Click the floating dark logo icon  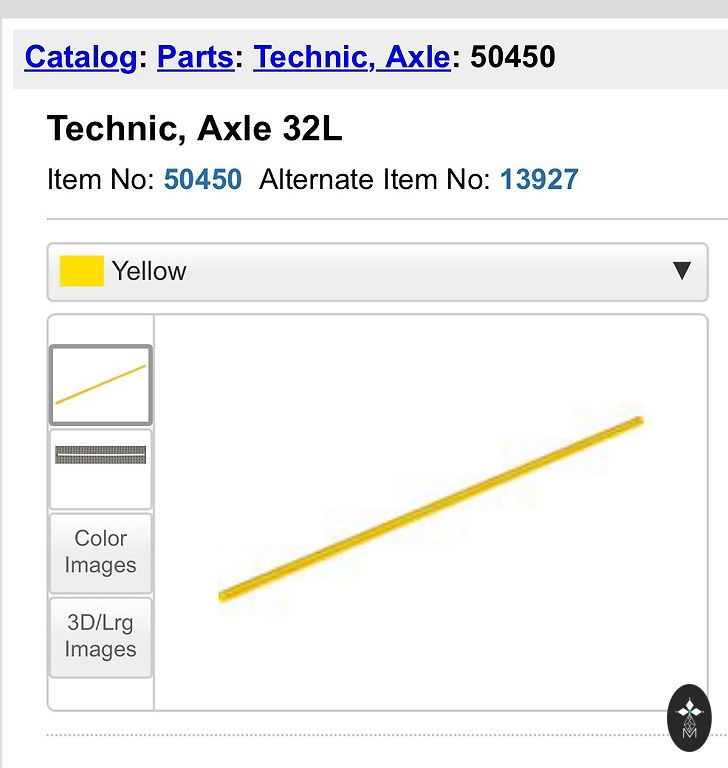tap(689, 717)
